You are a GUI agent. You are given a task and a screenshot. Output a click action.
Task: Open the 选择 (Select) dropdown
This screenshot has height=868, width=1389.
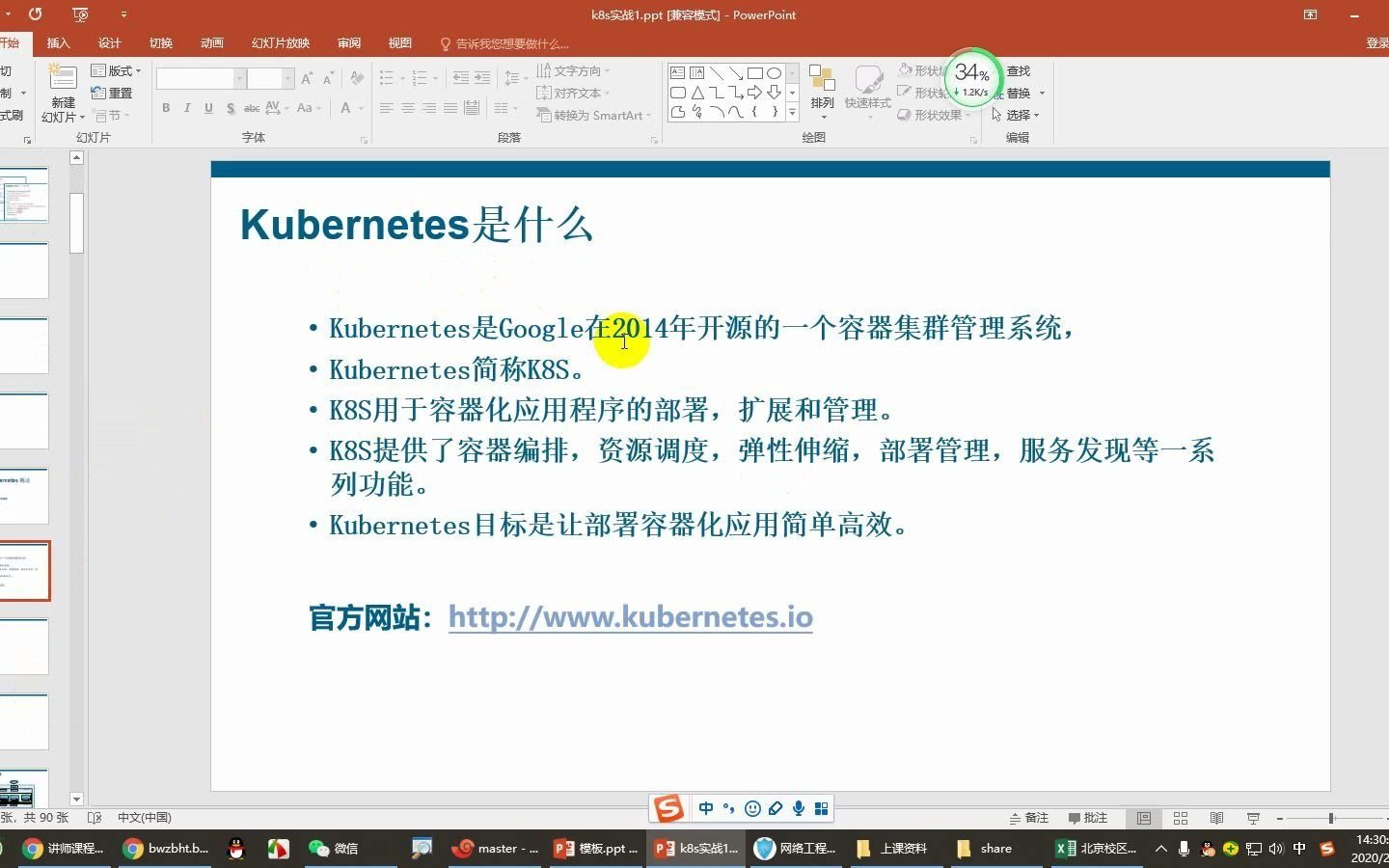point(1018,114)
